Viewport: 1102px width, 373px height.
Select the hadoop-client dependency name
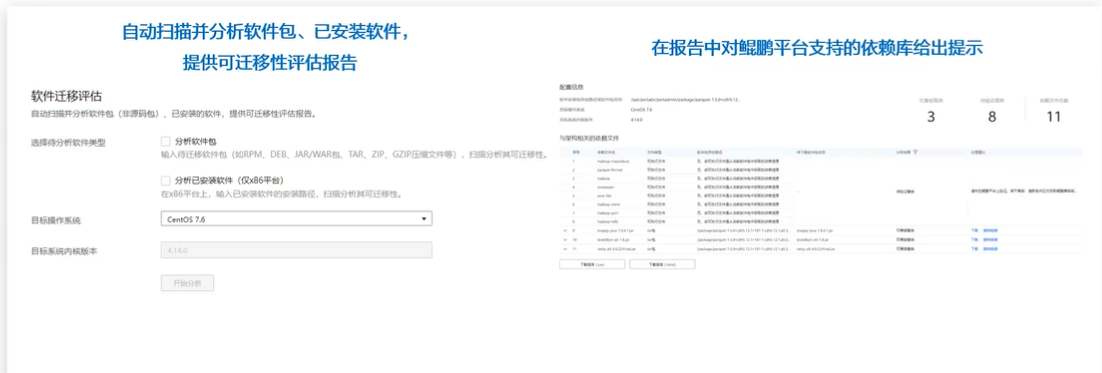point(609,204)
